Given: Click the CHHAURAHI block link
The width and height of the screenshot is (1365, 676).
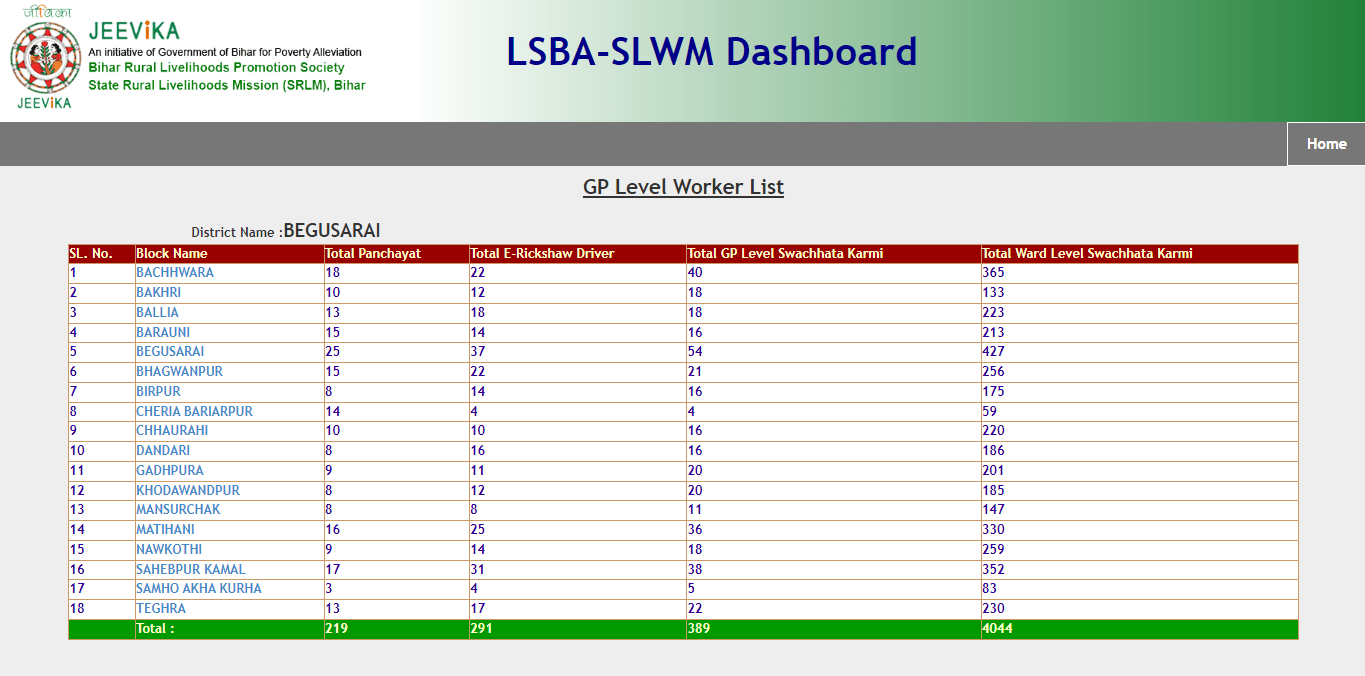Looking at the screenshot, I should (170, 430).
